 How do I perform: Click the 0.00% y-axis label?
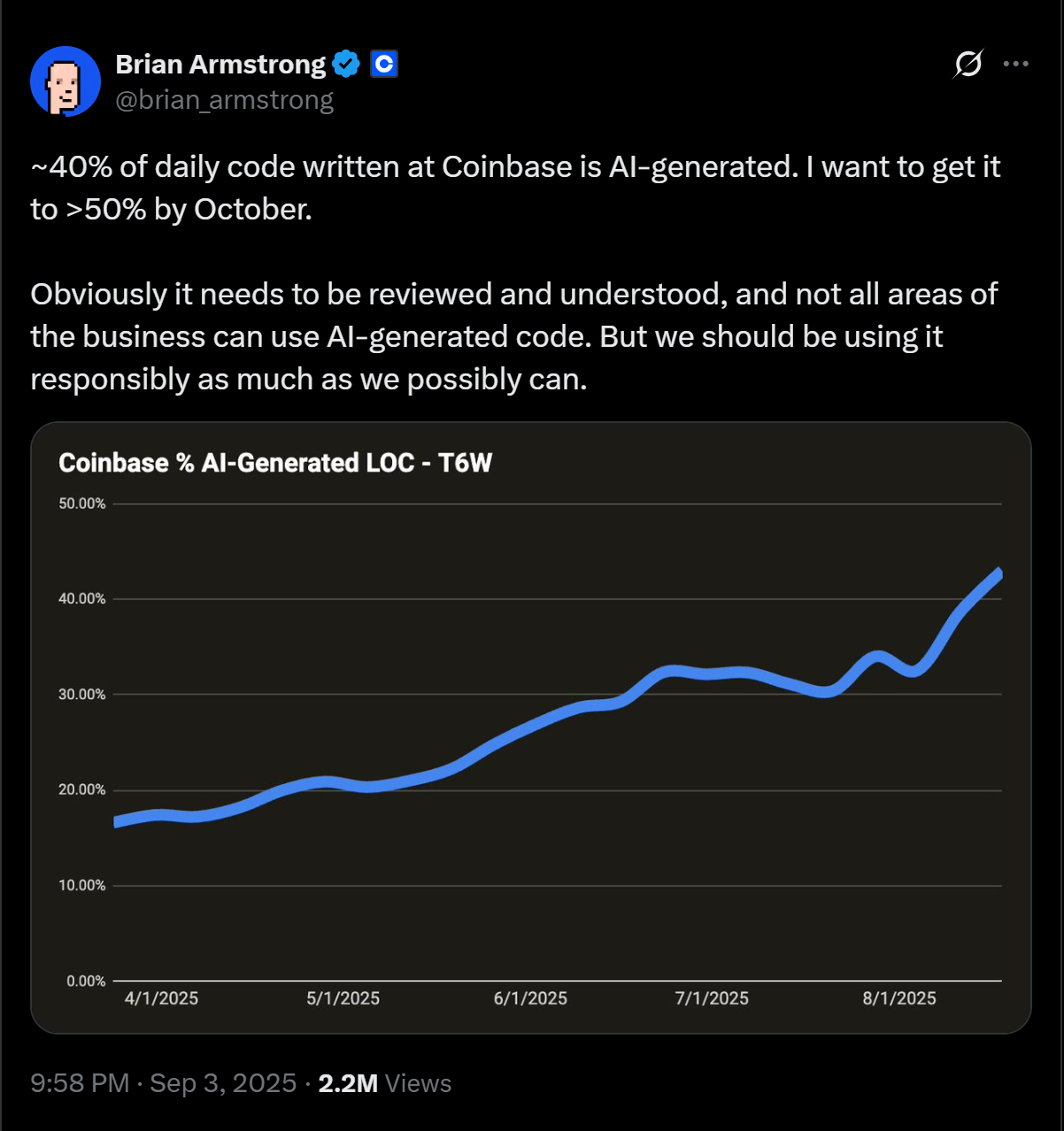pos(86,981)
